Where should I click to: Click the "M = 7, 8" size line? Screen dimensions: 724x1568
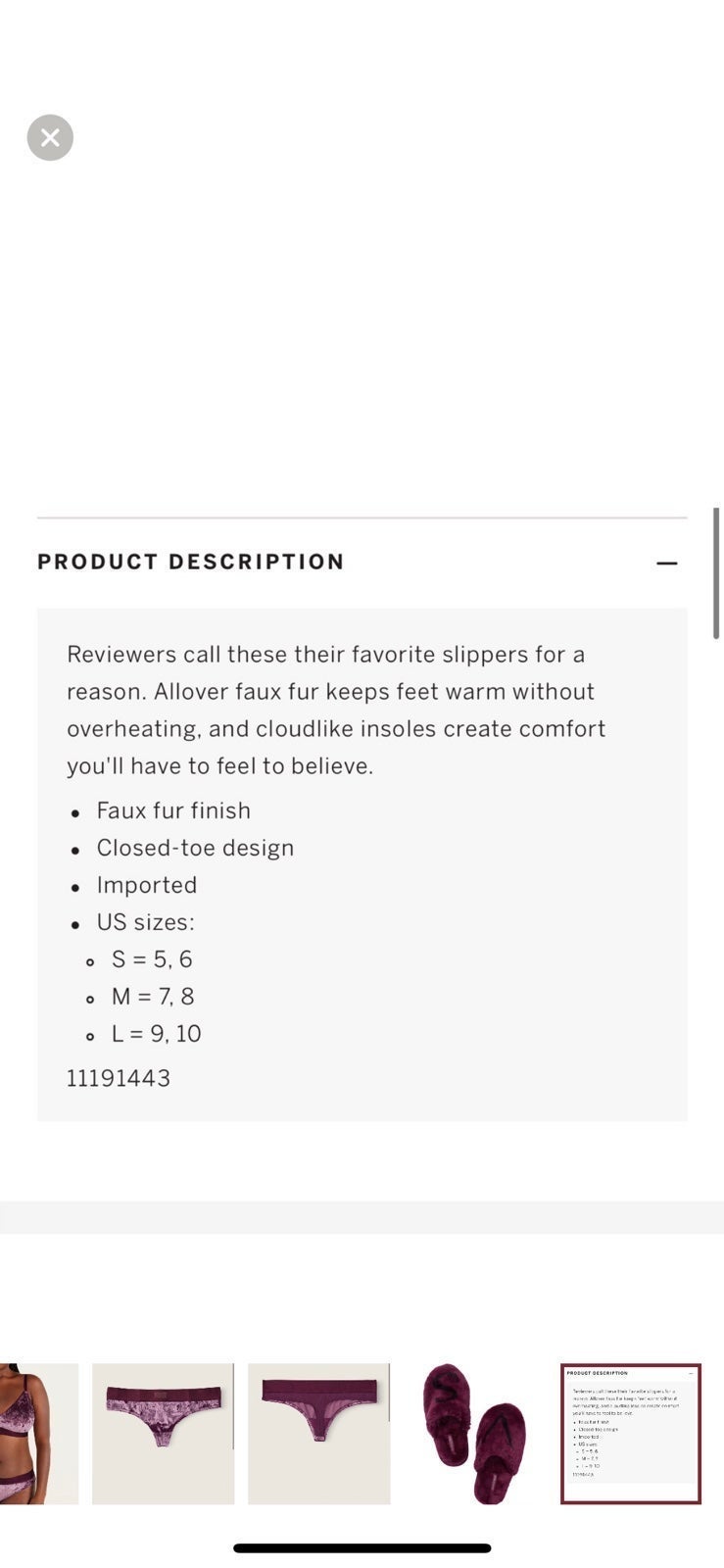153,997
